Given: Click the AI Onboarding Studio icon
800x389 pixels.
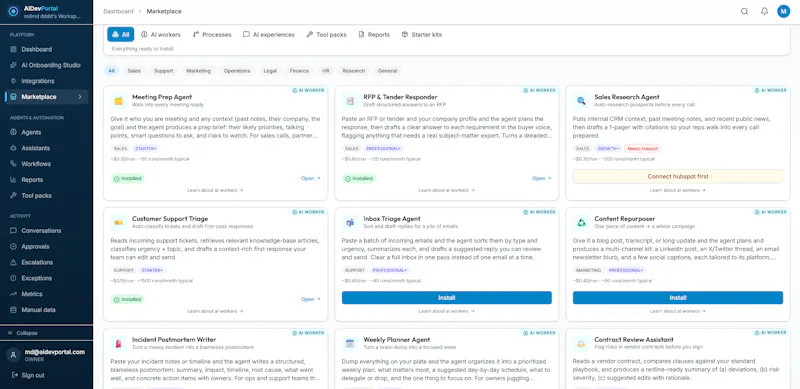Looking at the screenshot, I should coord(13,65).
